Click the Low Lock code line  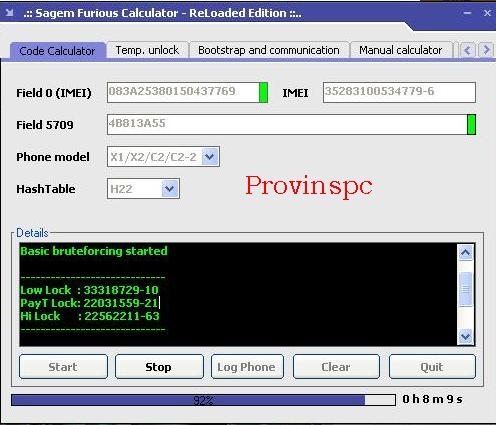[x=89, y=290]
